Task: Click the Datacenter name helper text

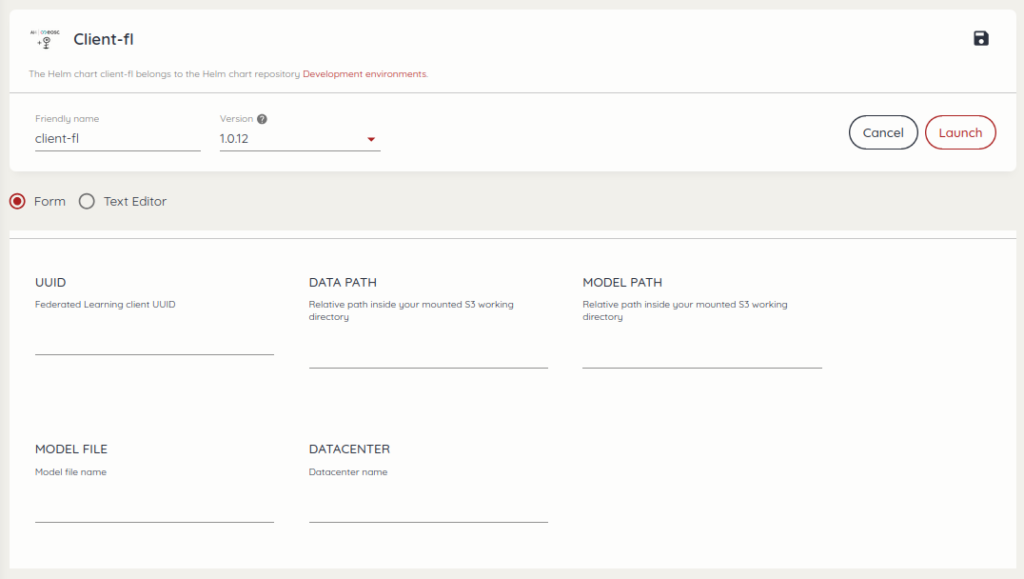Action: tap(348, 472)
